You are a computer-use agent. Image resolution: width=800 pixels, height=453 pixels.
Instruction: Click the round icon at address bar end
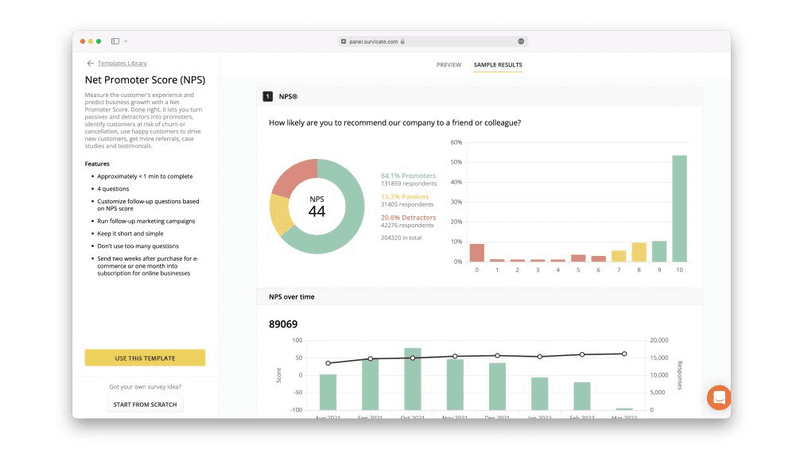click(x=521, y=41)
